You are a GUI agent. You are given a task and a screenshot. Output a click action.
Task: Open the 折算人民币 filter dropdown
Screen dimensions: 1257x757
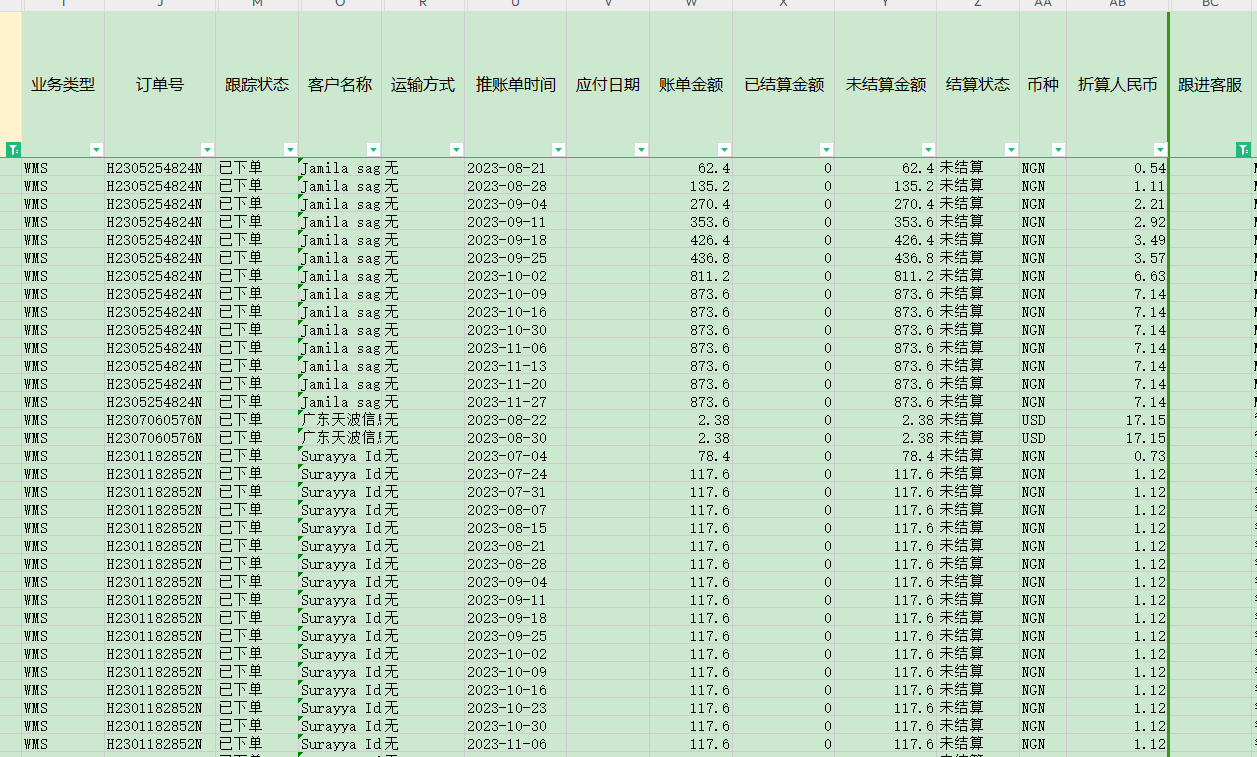[1159, 149]
